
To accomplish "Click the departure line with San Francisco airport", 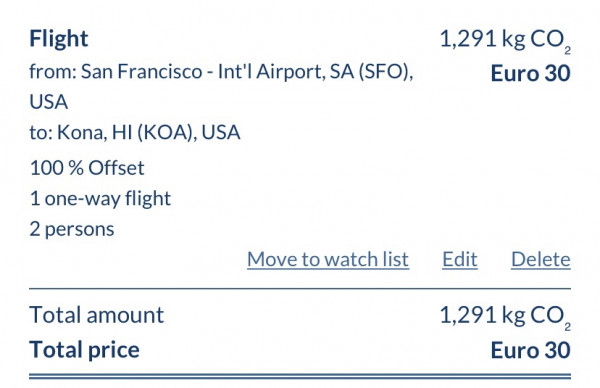I will pos(221,86).
